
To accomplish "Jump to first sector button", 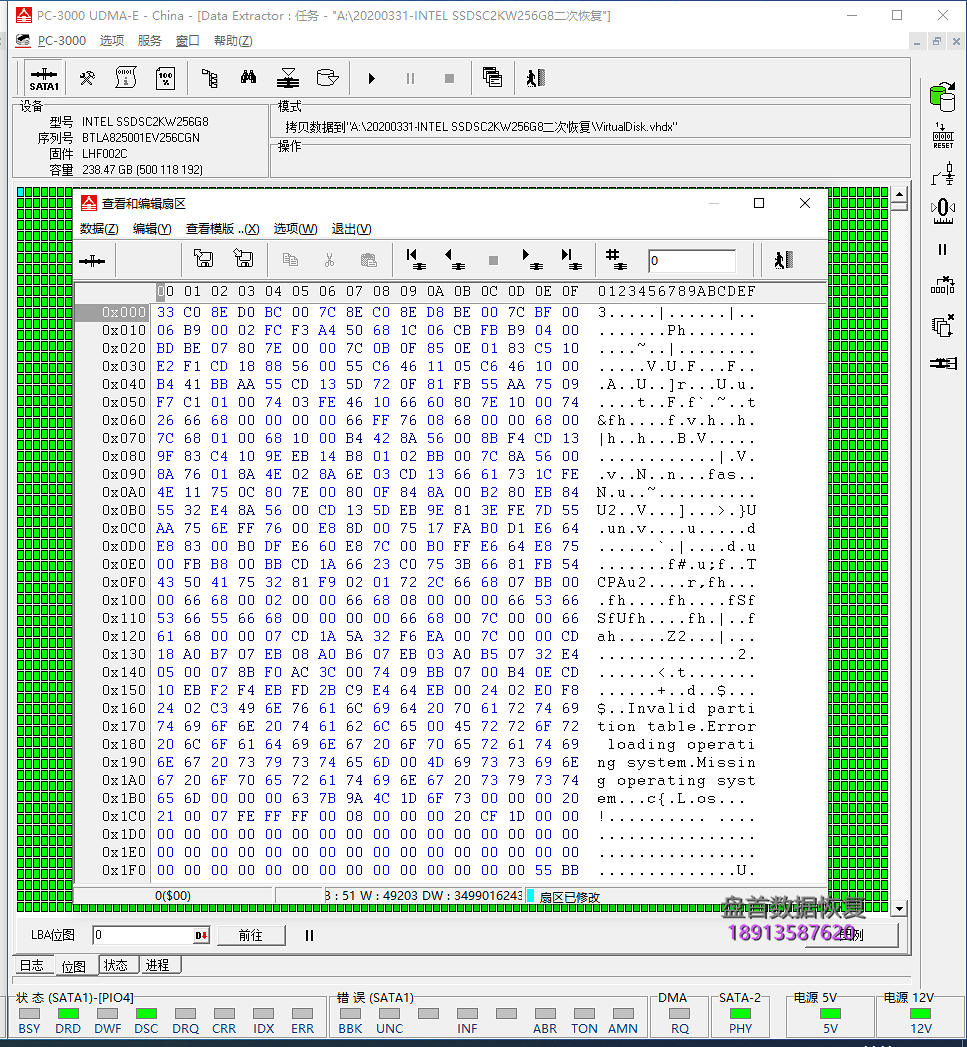I will [x=415, y=259].
